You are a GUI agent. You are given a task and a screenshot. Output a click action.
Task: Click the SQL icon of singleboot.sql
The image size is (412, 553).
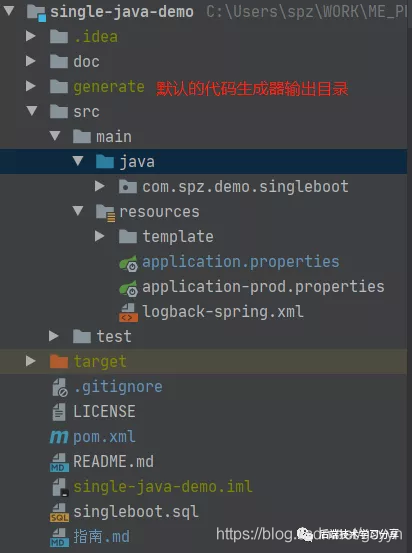pyautogui.click(x=59, y=513)
